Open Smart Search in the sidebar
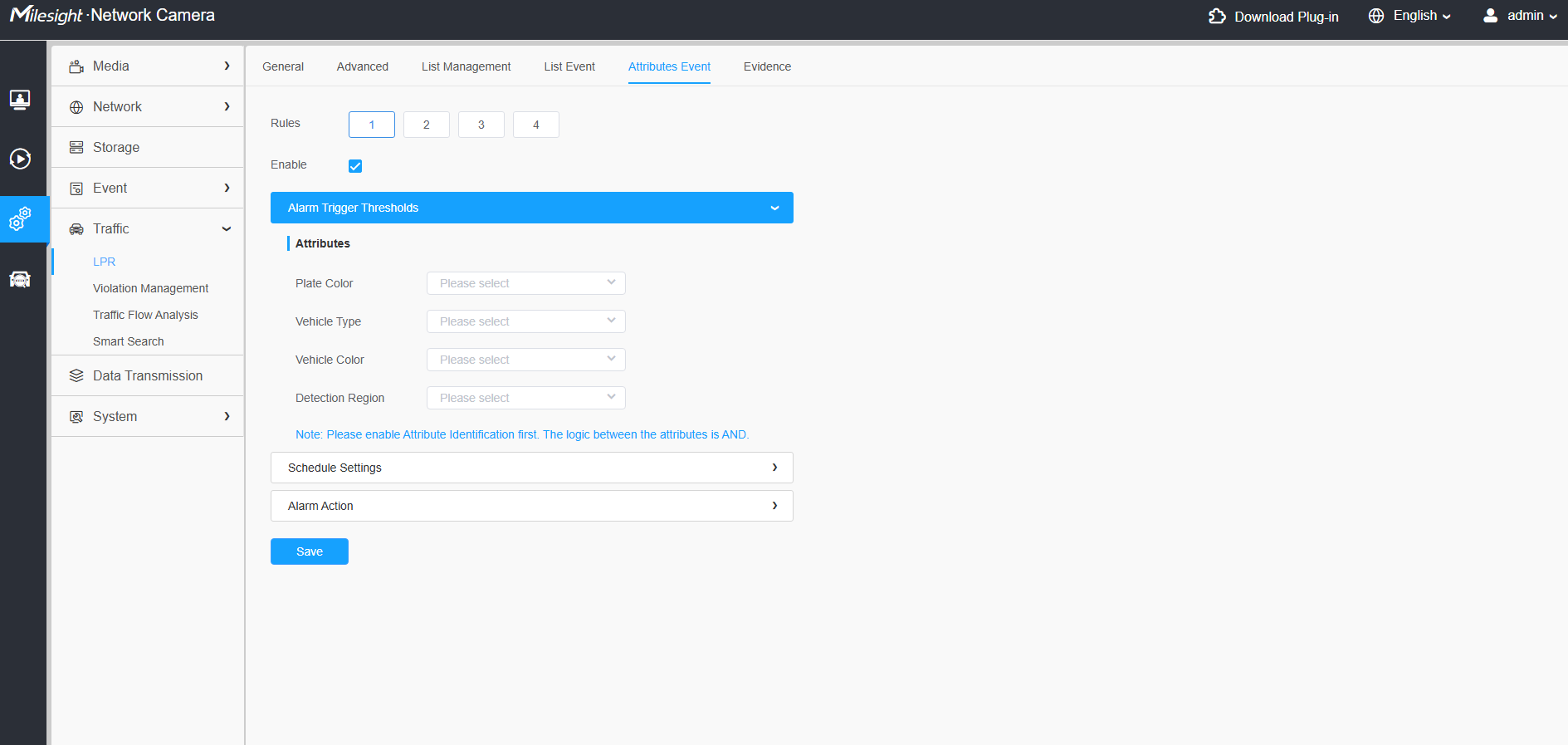Screen dimensions: 1568x745 coord(129,341)
